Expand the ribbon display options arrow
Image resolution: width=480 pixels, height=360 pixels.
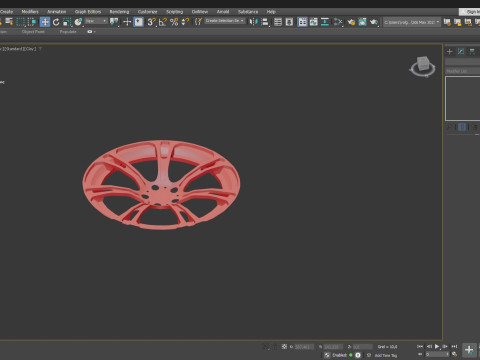(95, 32)
